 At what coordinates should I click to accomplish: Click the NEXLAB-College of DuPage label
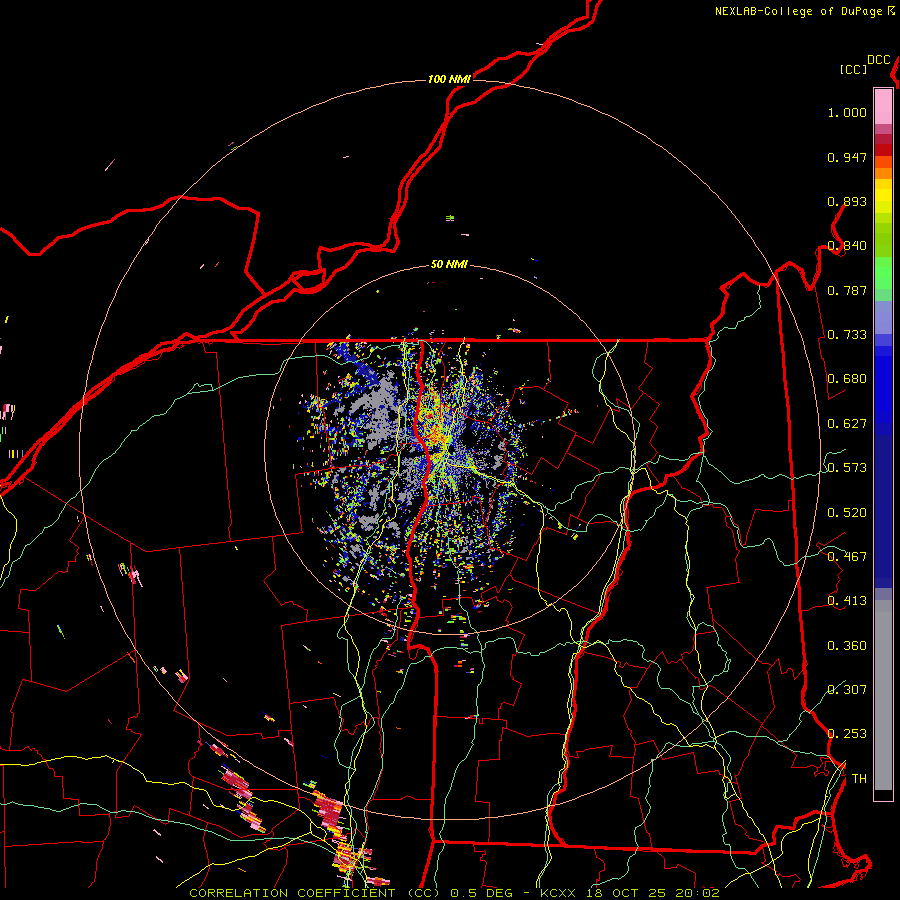pos(799,11)
